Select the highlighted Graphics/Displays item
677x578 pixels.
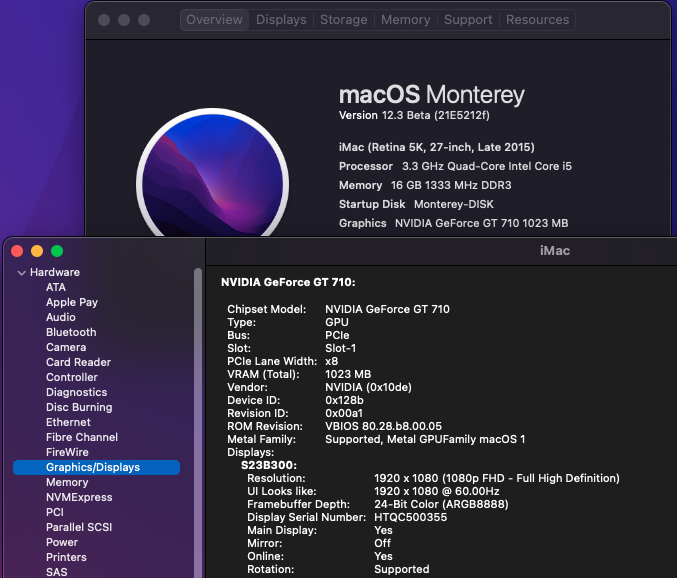(x=96, y=467)
